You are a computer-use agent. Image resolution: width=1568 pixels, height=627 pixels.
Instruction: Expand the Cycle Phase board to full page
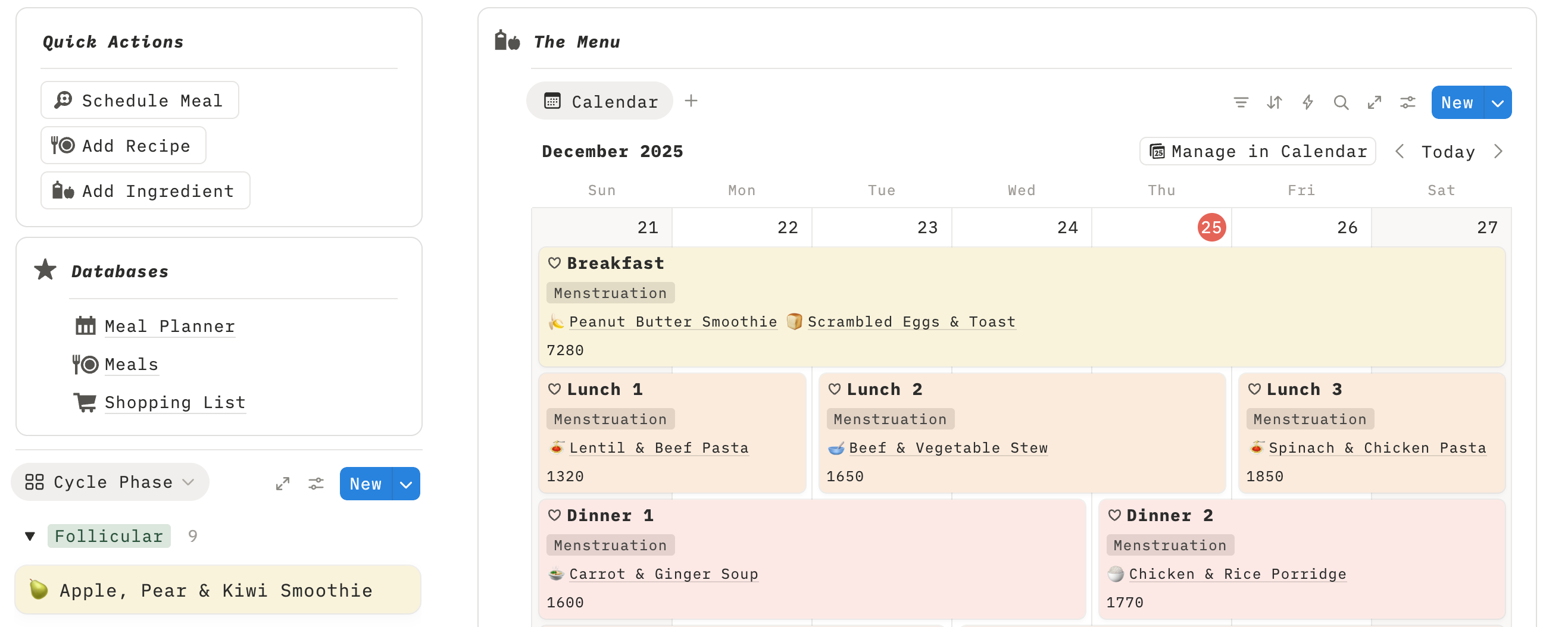(282, 483)
